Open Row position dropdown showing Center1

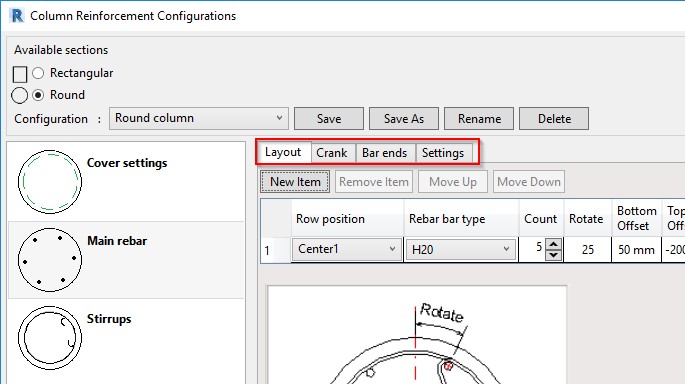(347, 249)
